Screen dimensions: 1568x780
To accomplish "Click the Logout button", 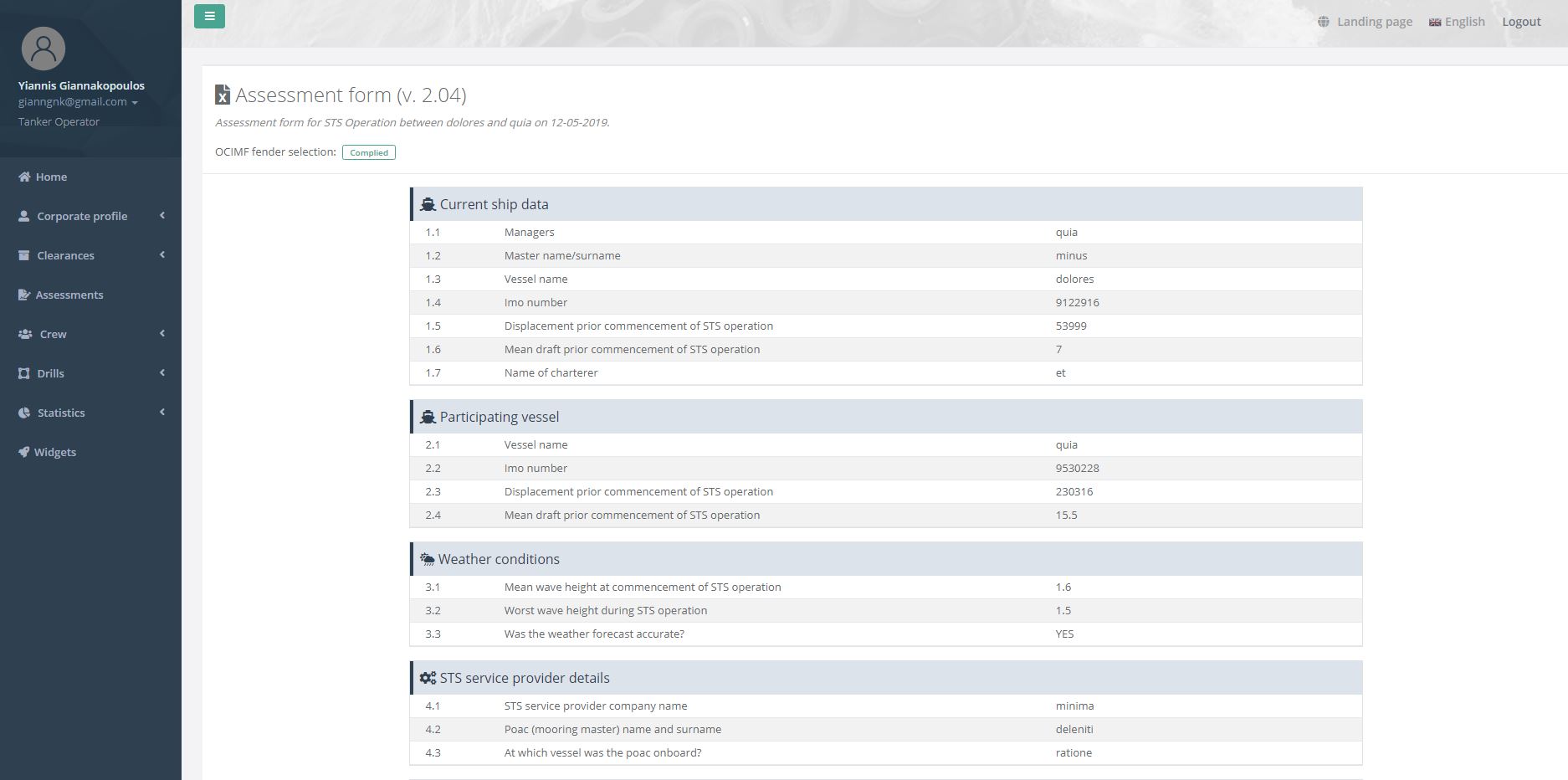I will [x=1521, y=21].
